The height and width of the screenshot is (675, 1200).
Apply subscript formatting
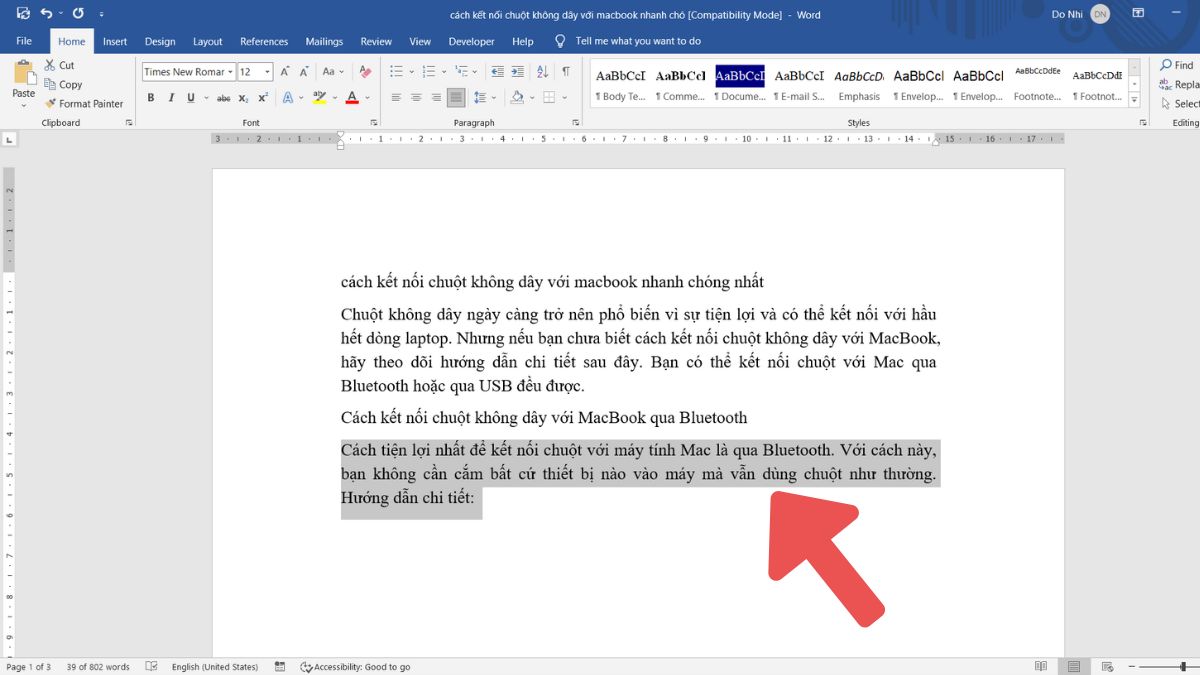point(244,98)
